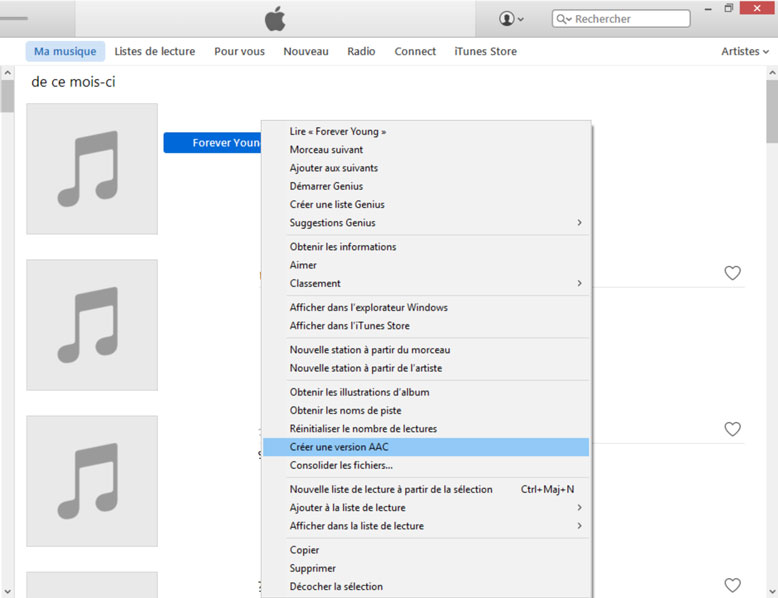Choose Ajouter aux suivants
This screenshot has height=598, width=778.
(426, 168)
